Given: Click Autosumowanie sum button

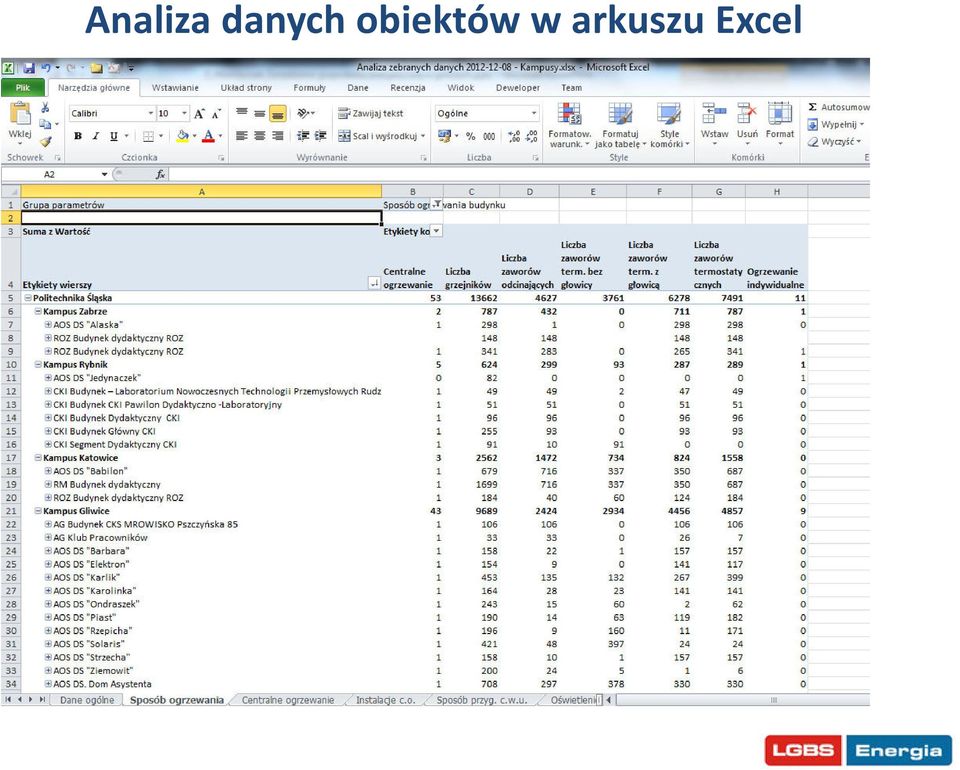Looking at the screenshot, I should coord(838,107).
